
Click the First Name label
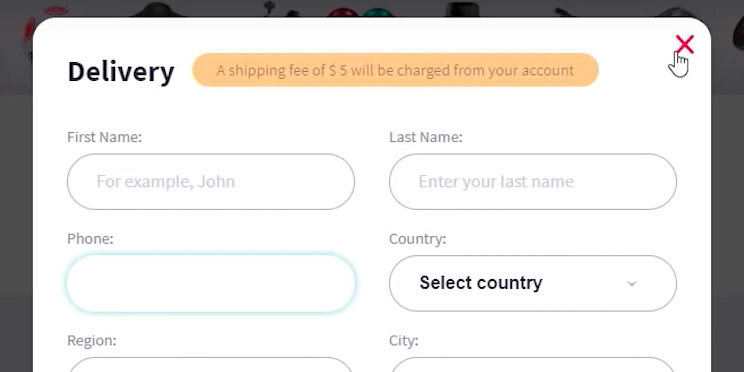[x=104, y=137]
